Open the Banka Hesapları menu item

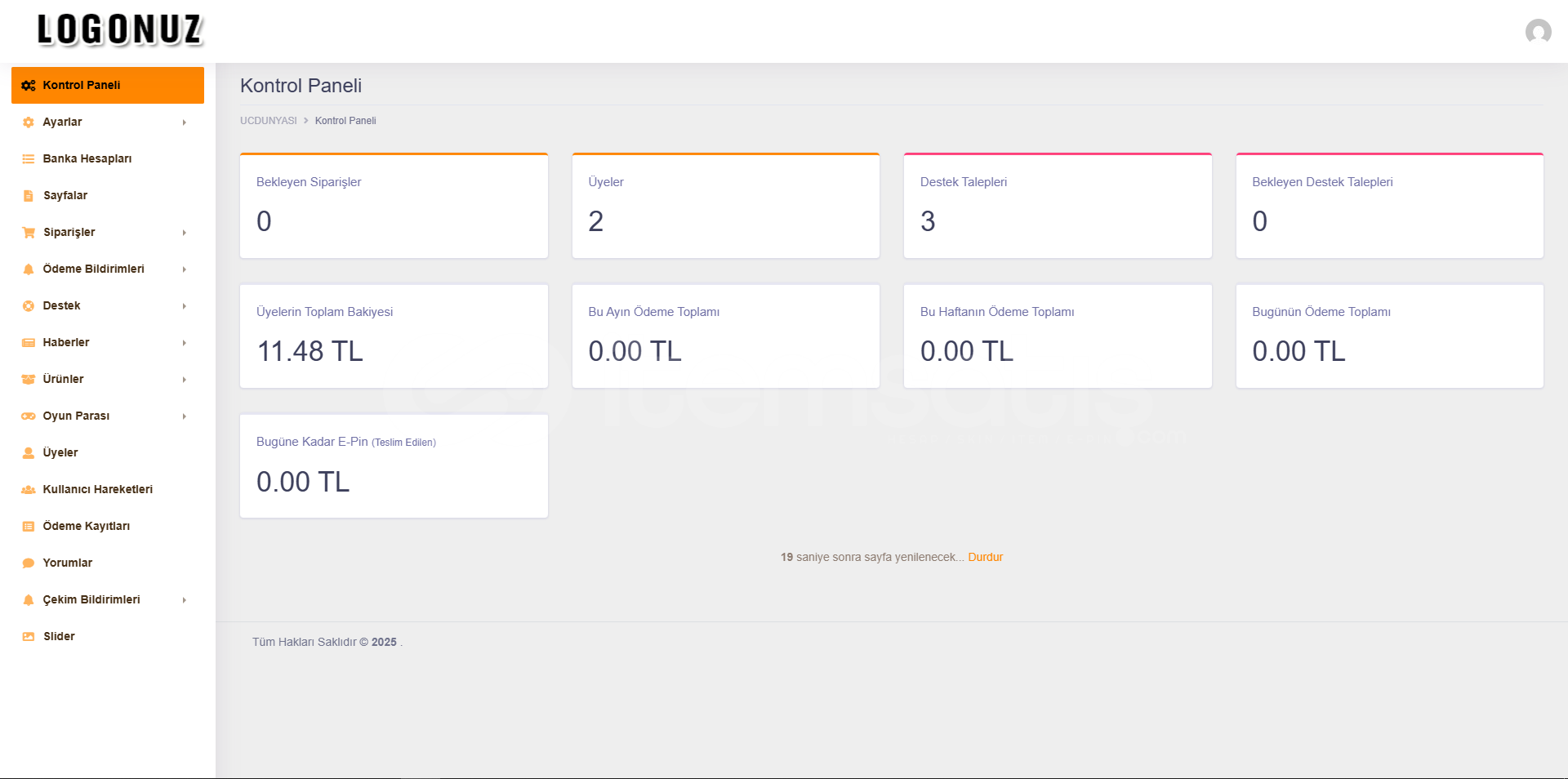pos(87,158)
